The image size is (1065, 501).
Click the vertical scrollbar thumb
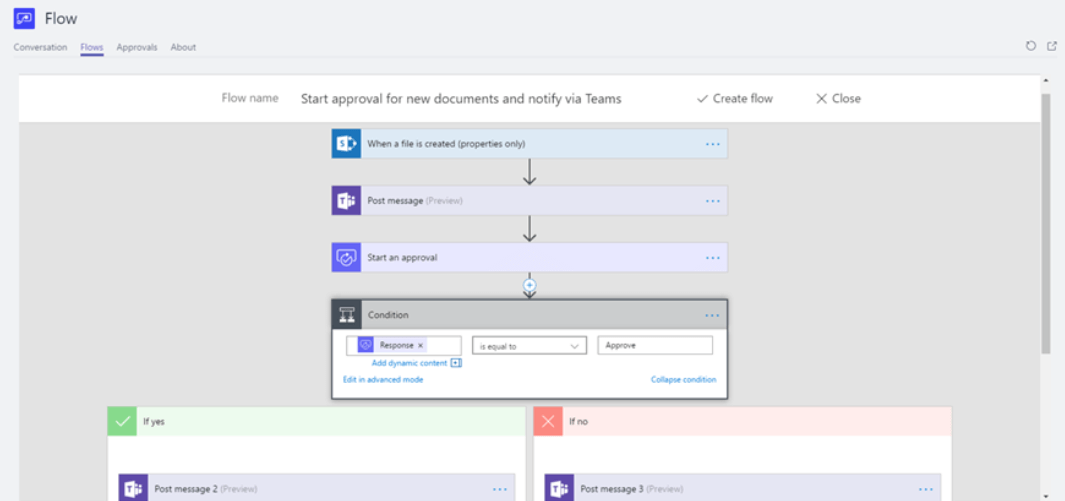1045,224
